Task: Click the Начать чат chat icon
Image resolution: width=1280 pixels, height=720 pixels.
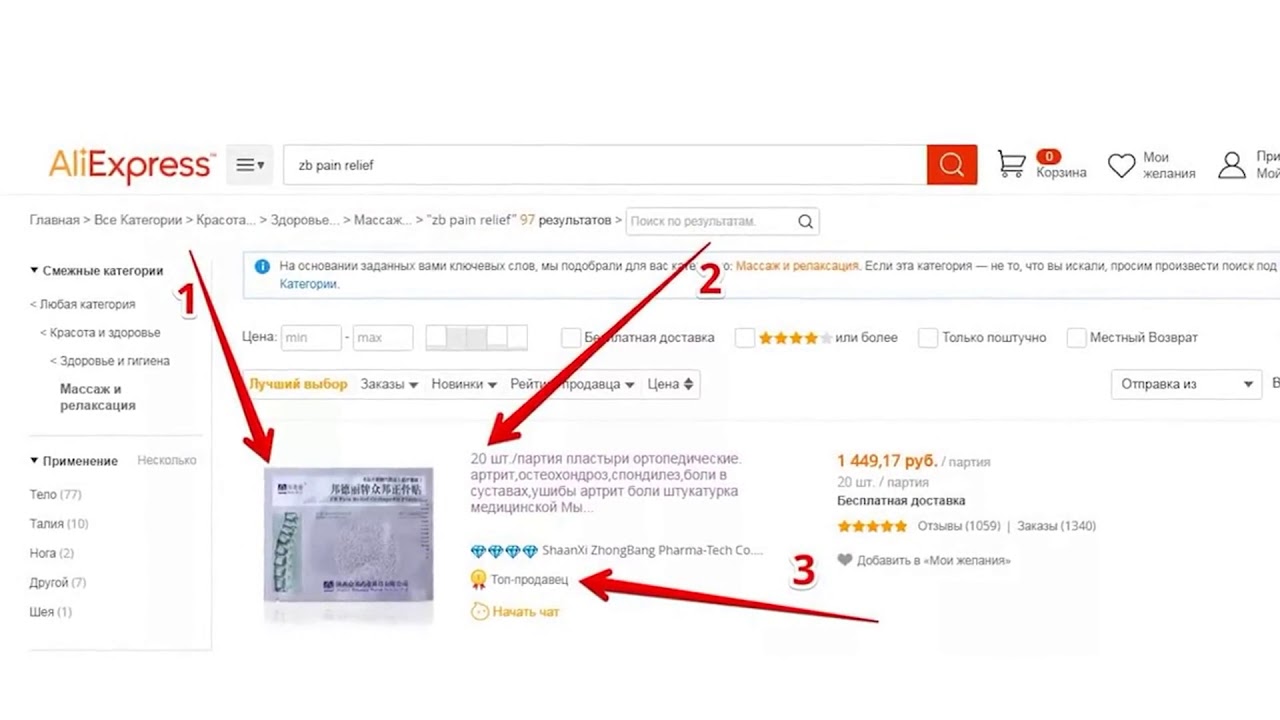Action: 480,611
